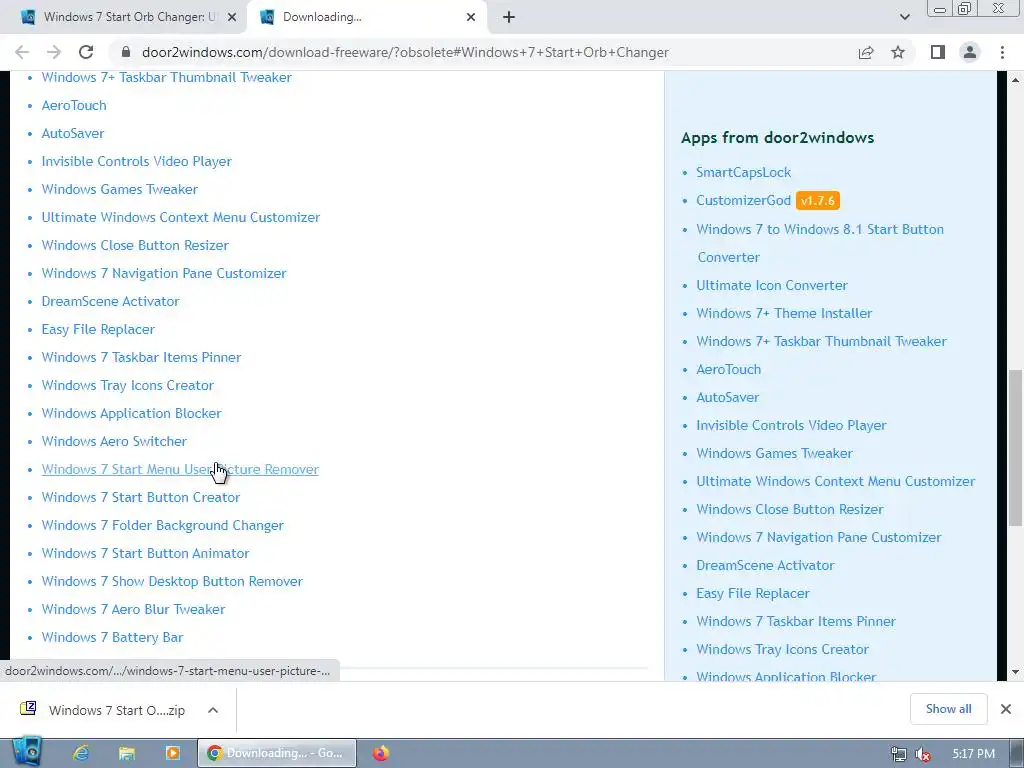Click the muted volume tray icon
This screenshot has width=1024, height=768.
pyautogui.click(x=922, y=754)
